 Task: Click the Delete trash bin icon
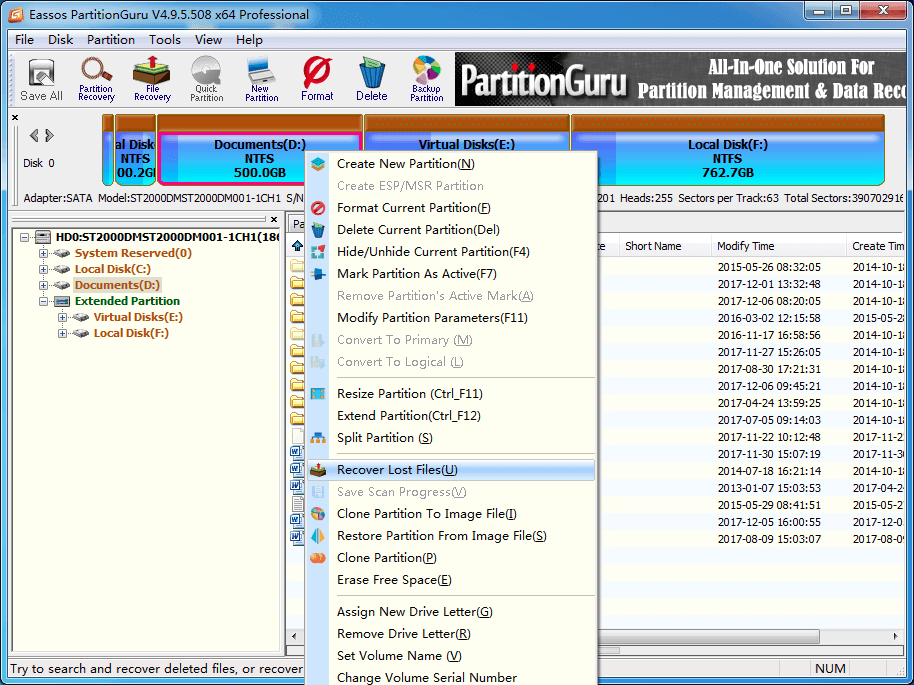click(x=371, y=79)
